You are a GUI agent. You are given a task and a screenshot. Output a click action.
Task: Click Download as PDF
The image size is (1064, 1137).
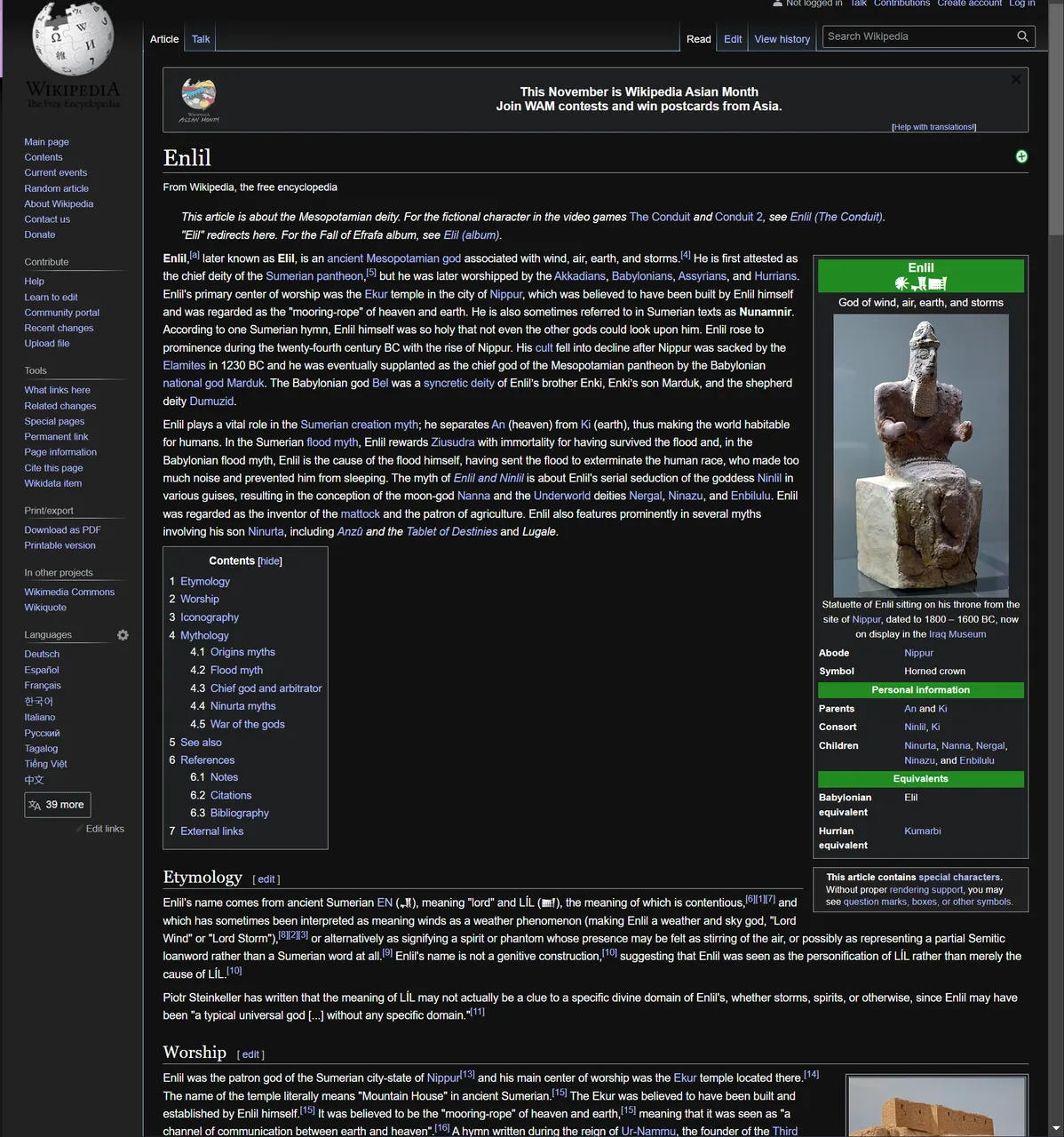click(62, 530)
